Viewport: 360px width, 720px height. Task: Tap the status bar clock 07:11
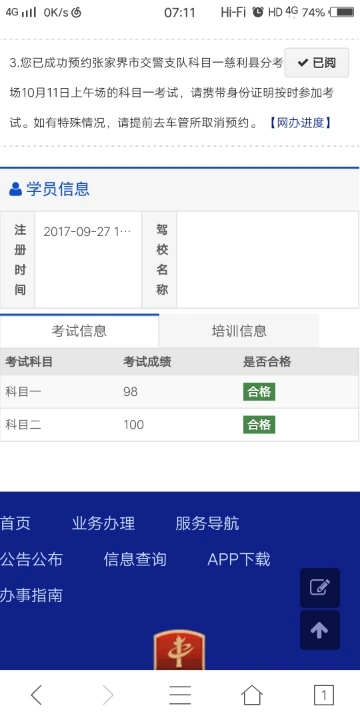[x=180, y=12]
